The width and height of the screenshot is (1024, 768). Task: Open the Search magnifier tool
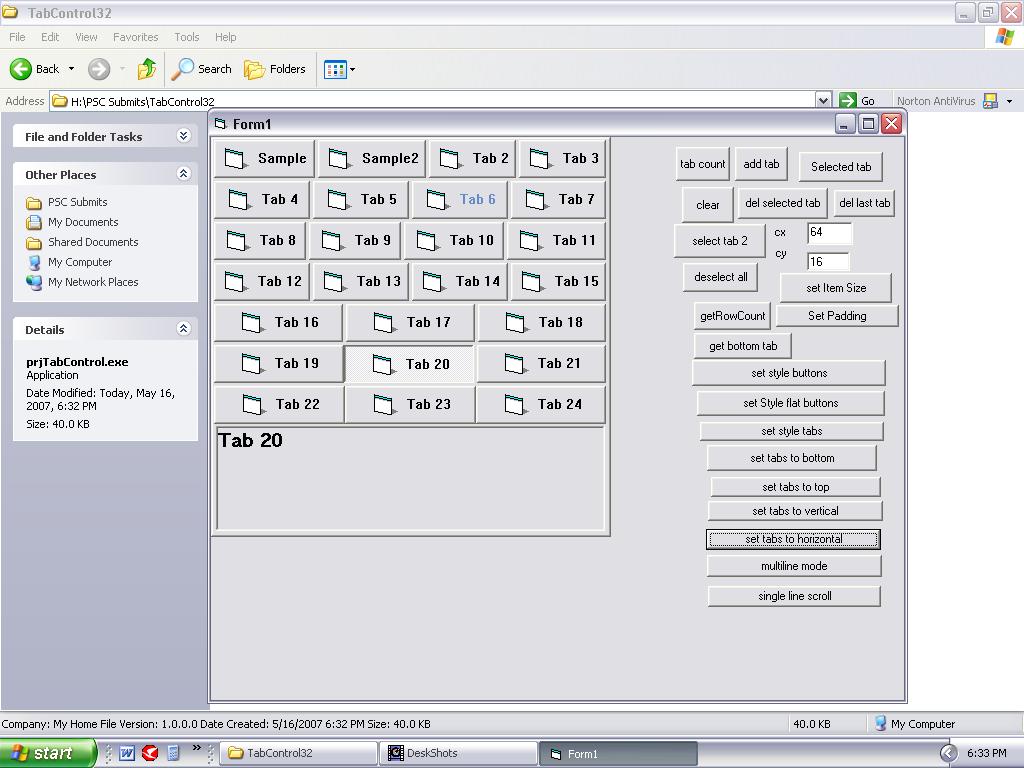click(x=183, y=69)
